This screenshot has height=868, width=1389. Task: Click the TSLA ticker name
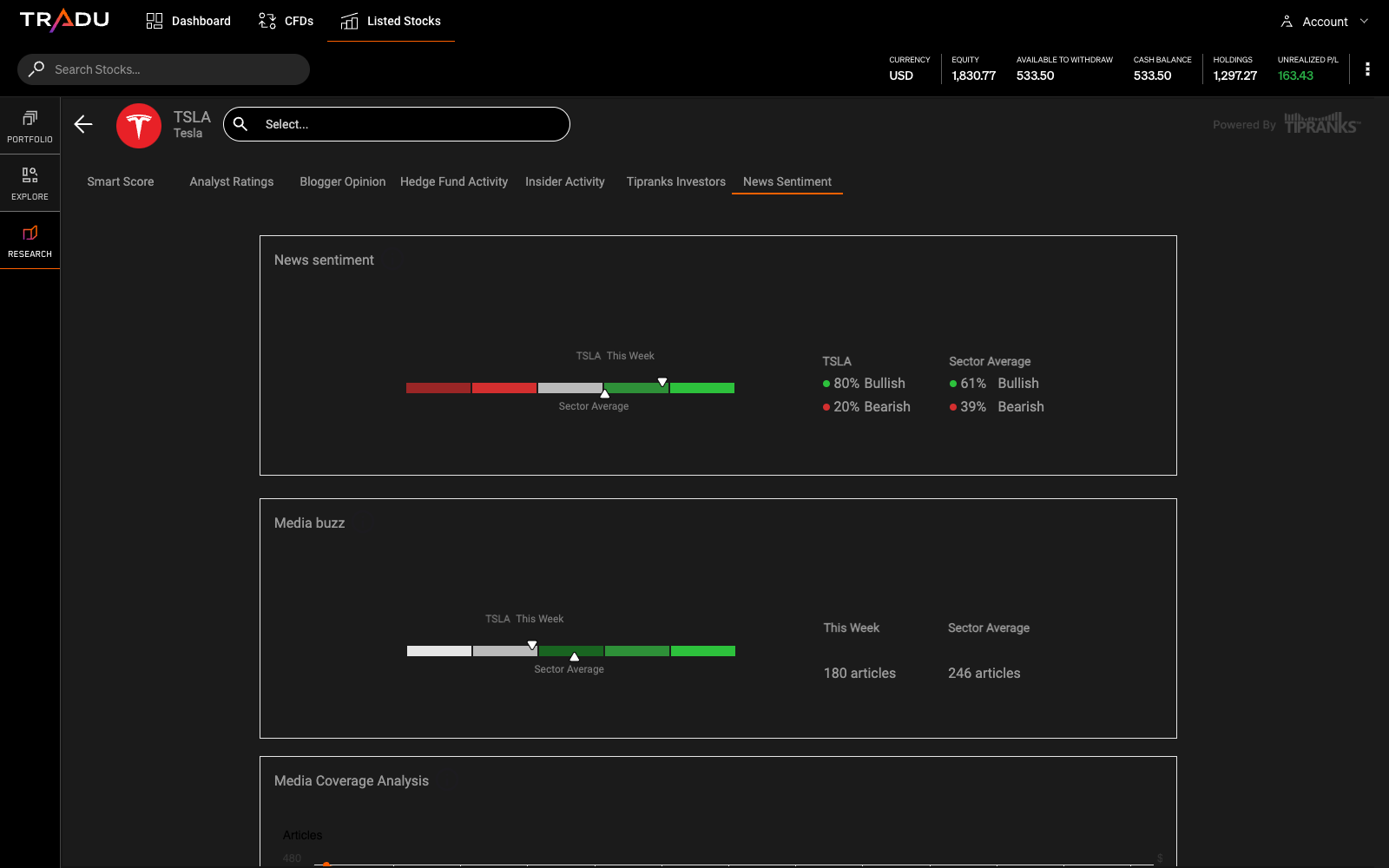coord(192,117)
